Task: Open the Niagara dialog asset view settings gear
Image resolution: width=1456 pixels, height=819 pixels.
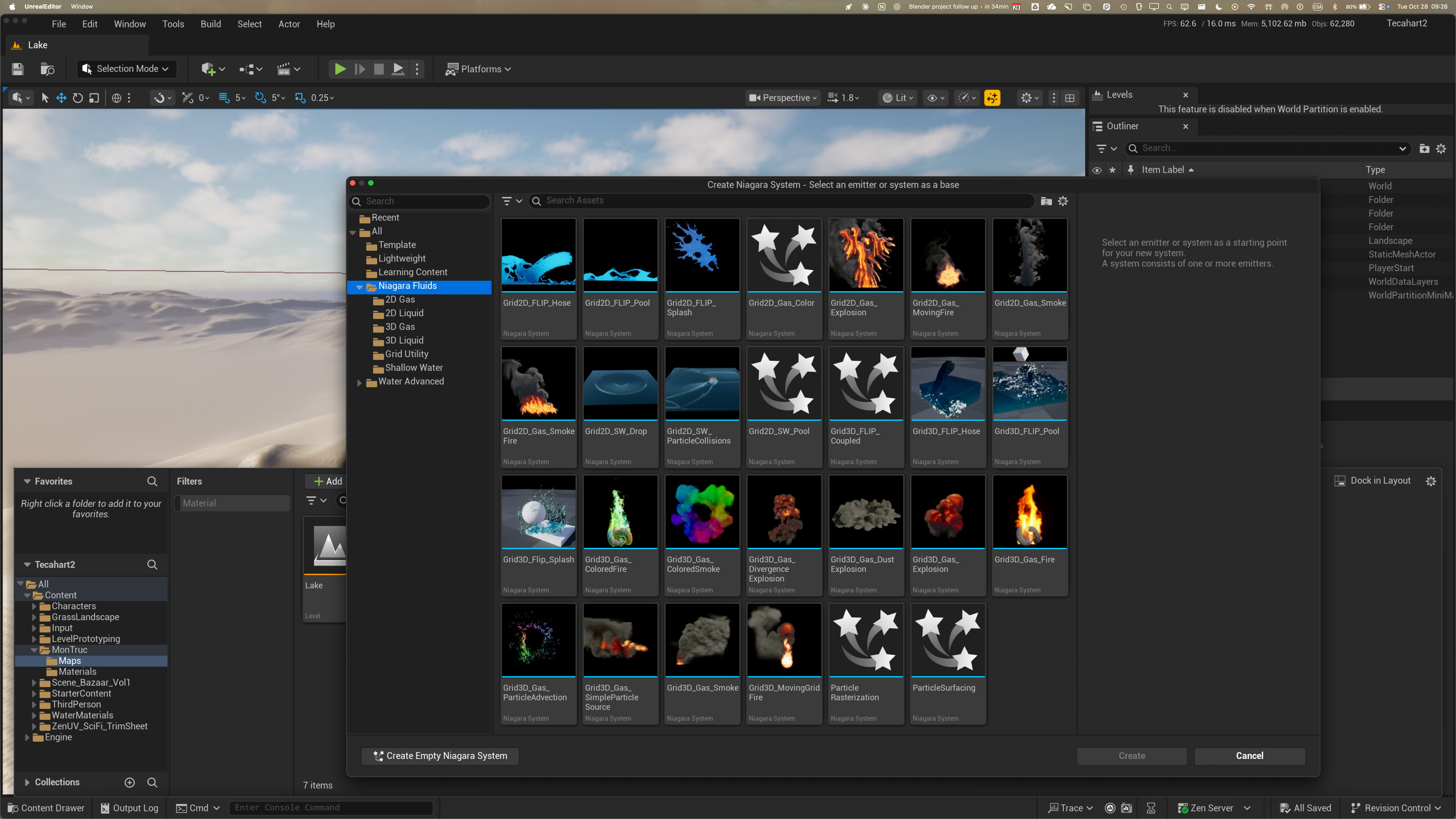Action: pyautogui.click(x=1063, y=201)
